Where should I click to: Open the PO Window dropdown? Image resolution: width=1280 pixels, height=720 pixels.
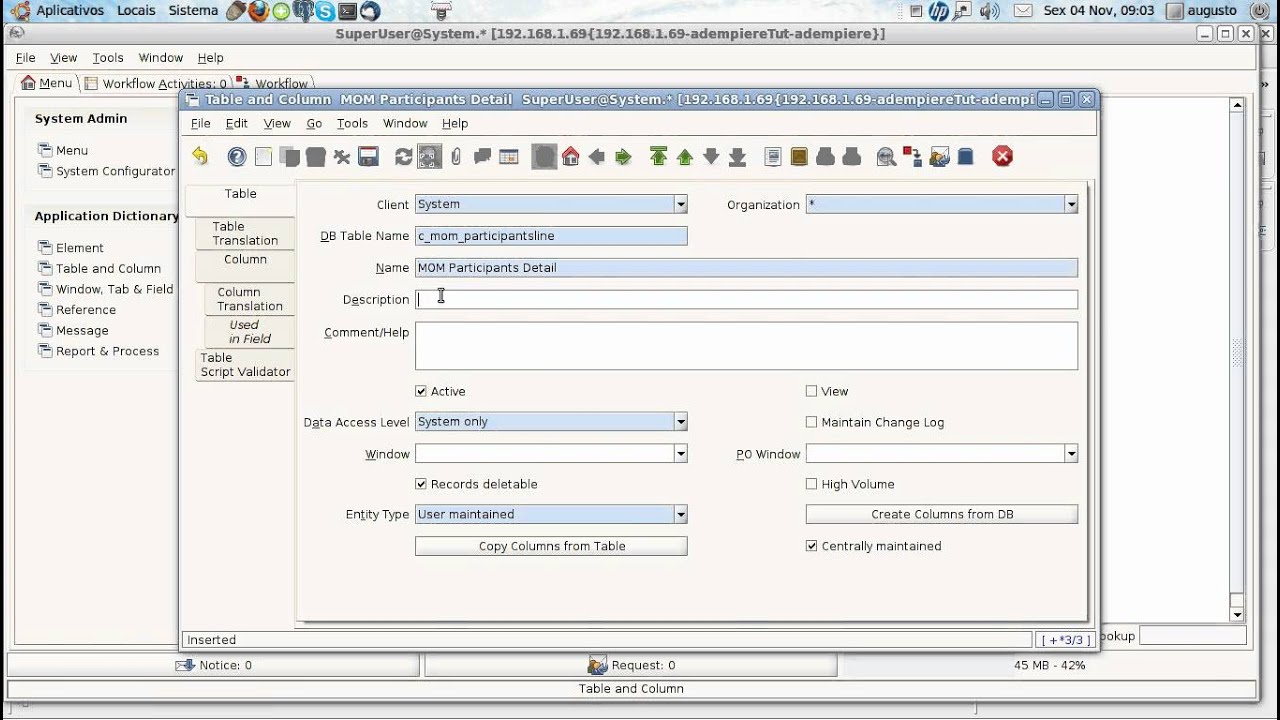pyautogui.click(x=1071, y=454)
